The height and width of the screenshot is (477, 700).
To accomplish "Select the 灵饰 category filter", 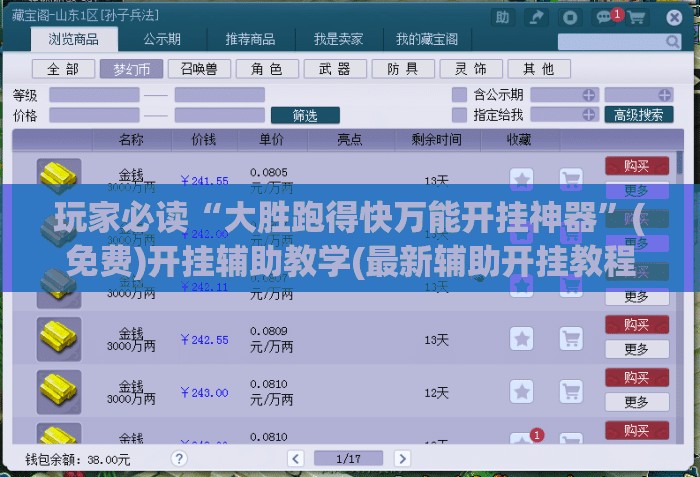I will [x=471, y=69].
